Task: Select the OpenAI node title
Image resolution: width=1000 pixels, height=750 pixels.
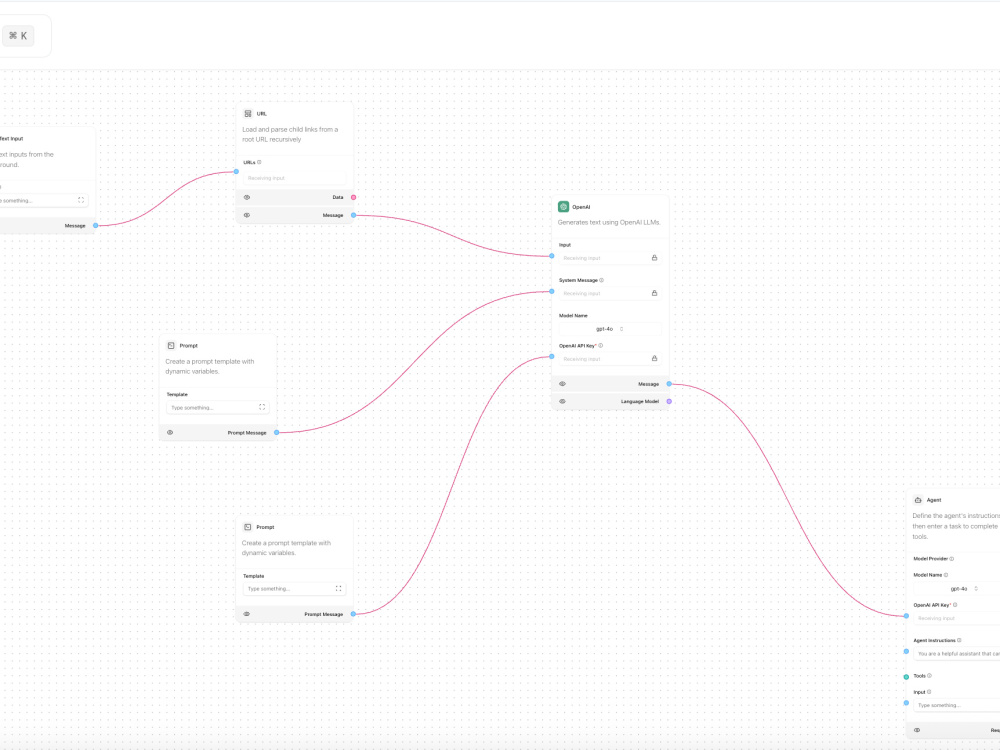Action: [x=581, y=207]
